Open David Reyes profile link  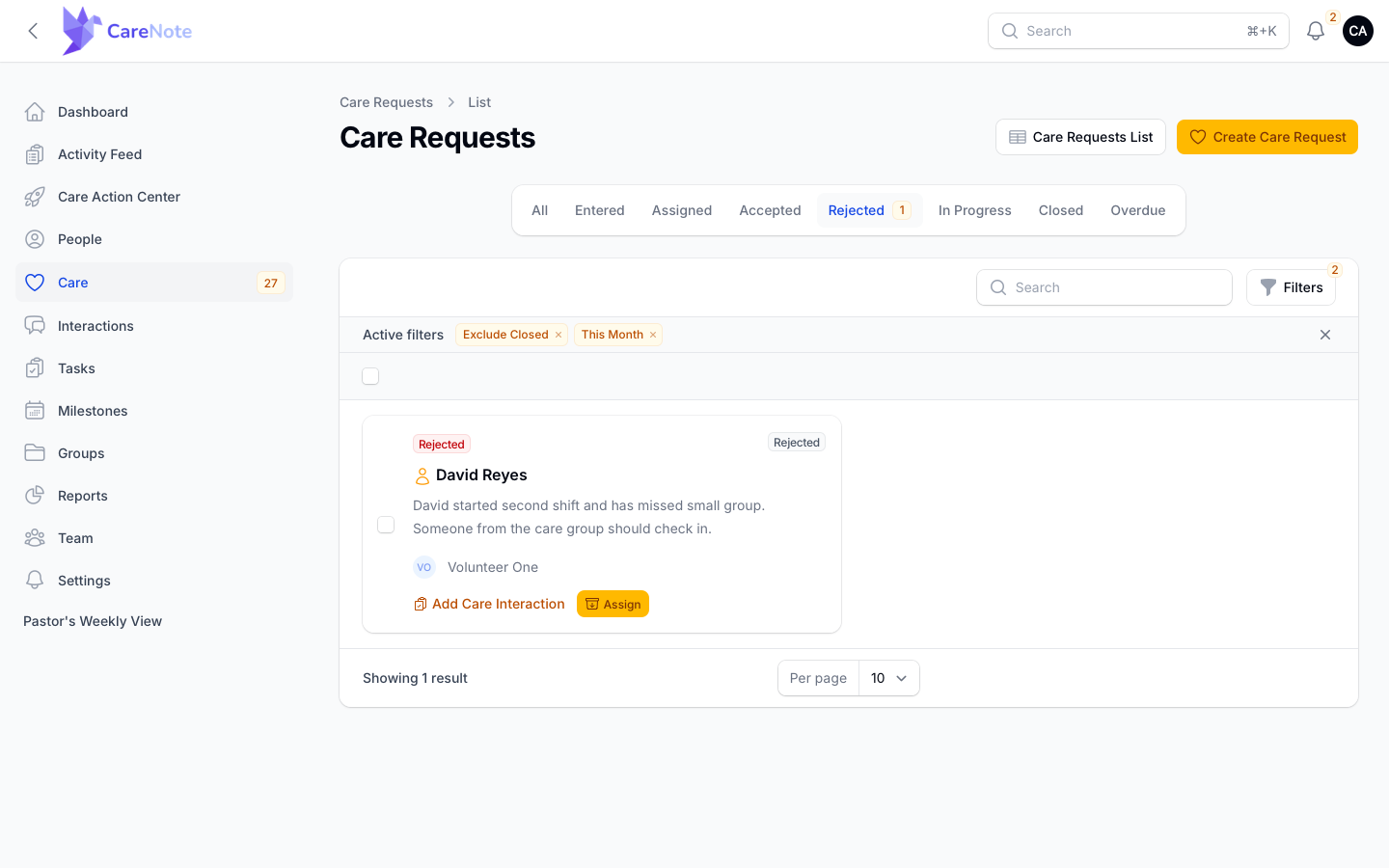(481, 475)
